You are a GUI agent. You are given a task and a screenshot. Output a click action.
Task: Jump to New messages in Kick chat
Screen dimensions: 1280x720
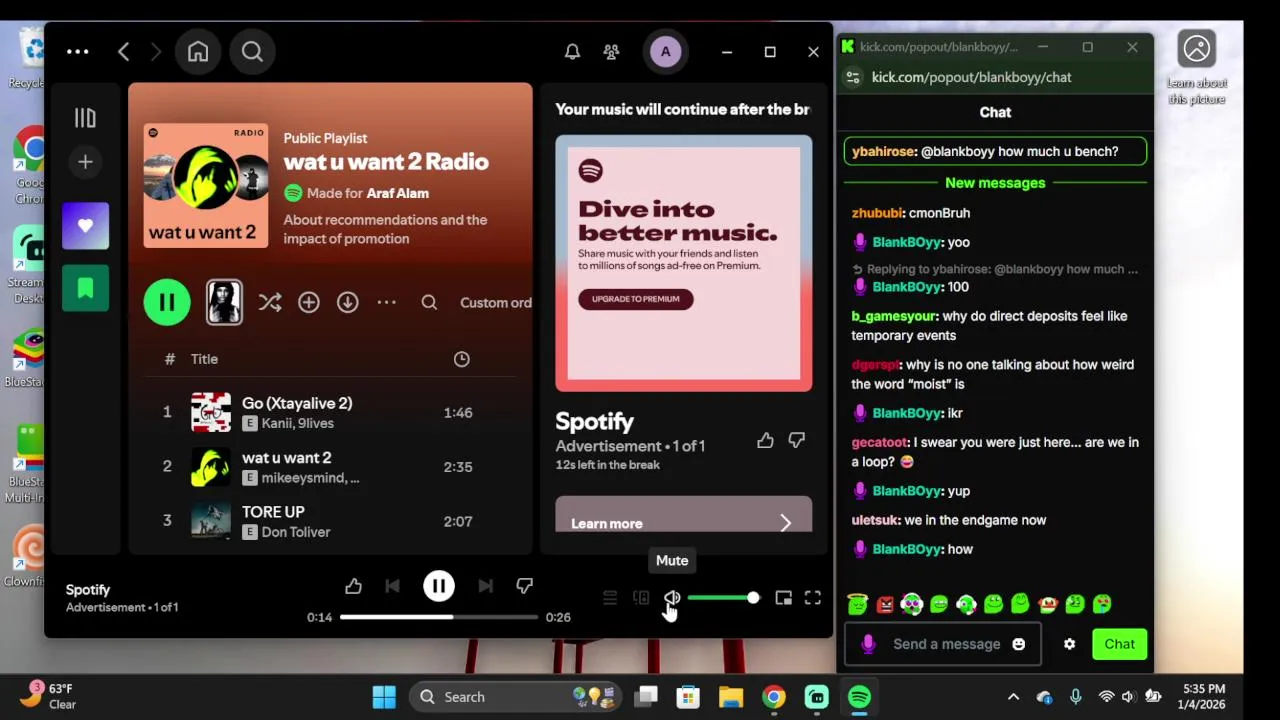click(x=995, y=183)
